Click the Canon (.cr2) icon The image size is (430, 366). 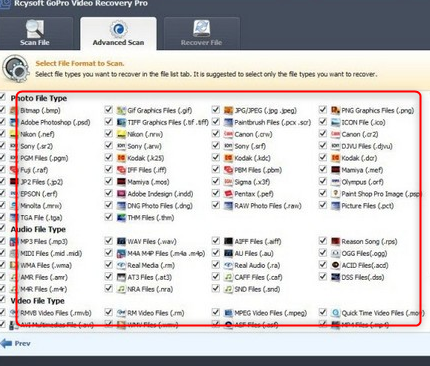pyautogui.click(x=335, y=134)
